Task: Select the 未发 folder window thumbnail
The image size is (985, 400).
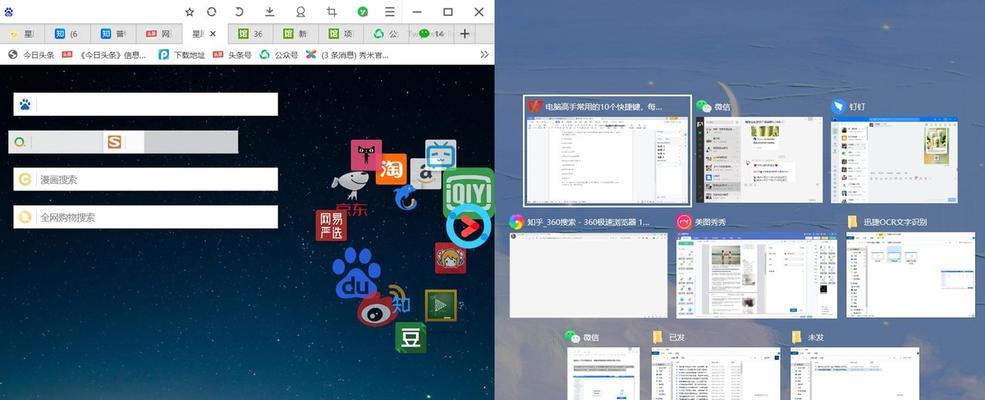Action: click(x=855, y=373)
